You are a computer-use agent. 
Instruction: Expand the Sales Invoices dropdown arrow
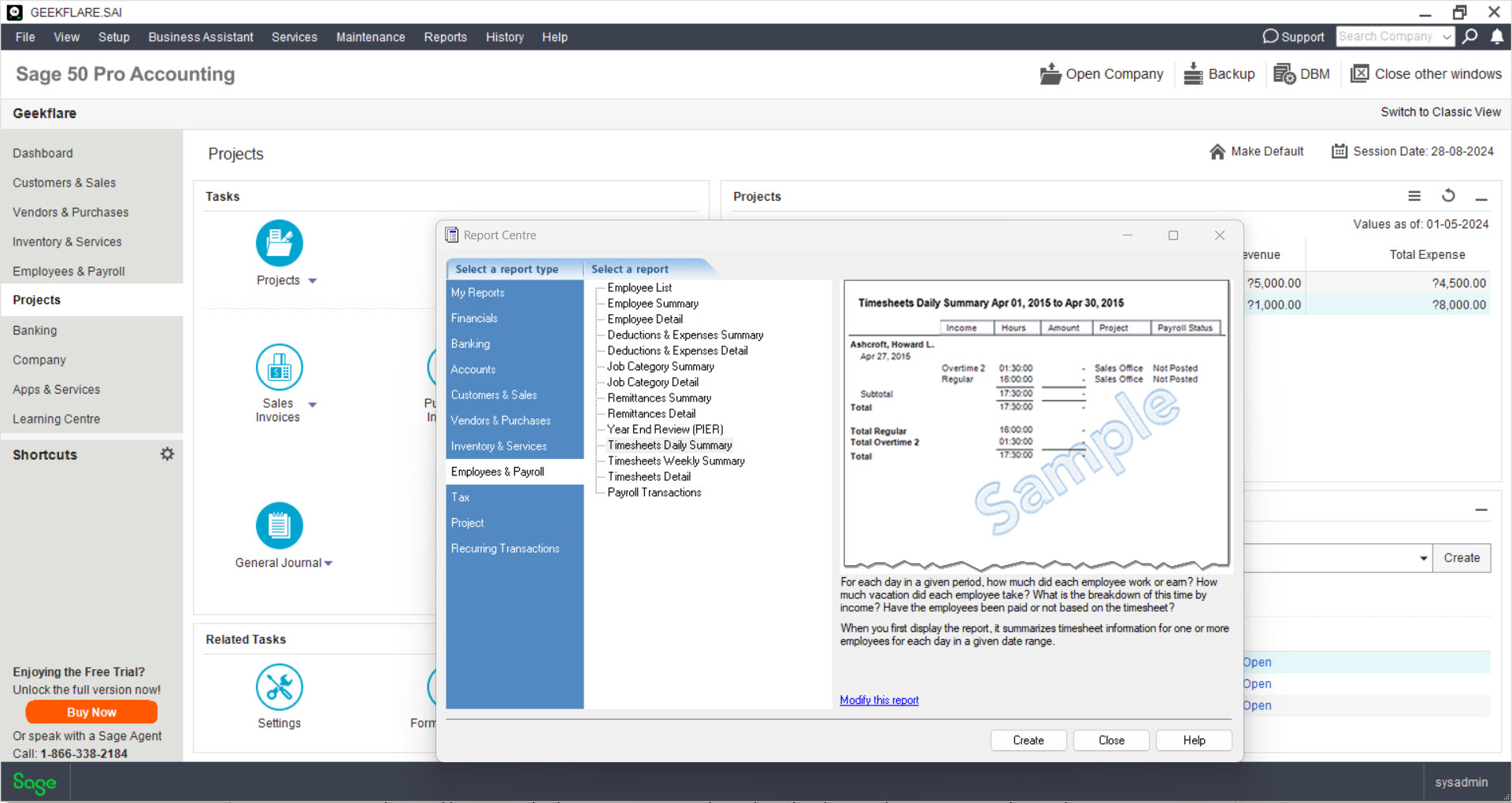[313, 405]
